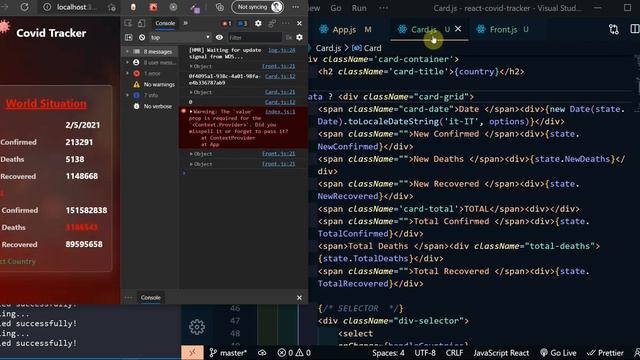The width and height of the screenshot is (640, 360).
Task: Change indentation via Spaces: 4
Action: pos(388,353)
